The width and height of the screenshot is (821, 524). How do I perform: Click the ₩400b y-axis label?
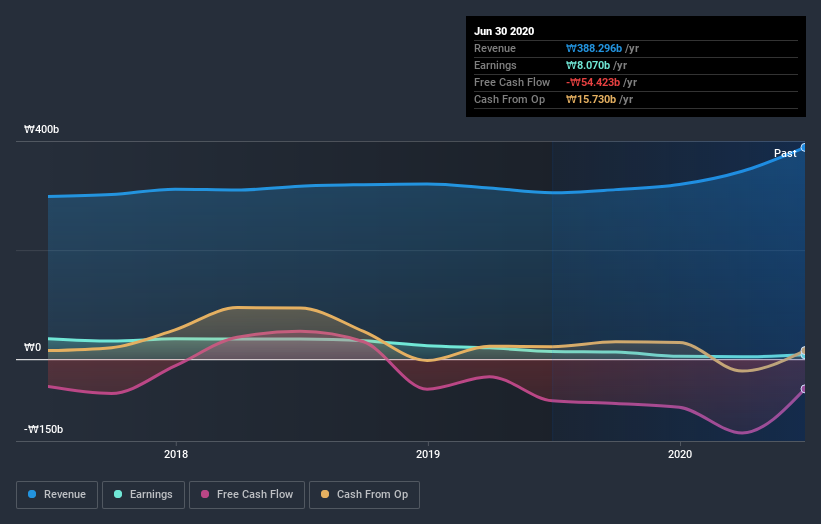pos(41,129)
